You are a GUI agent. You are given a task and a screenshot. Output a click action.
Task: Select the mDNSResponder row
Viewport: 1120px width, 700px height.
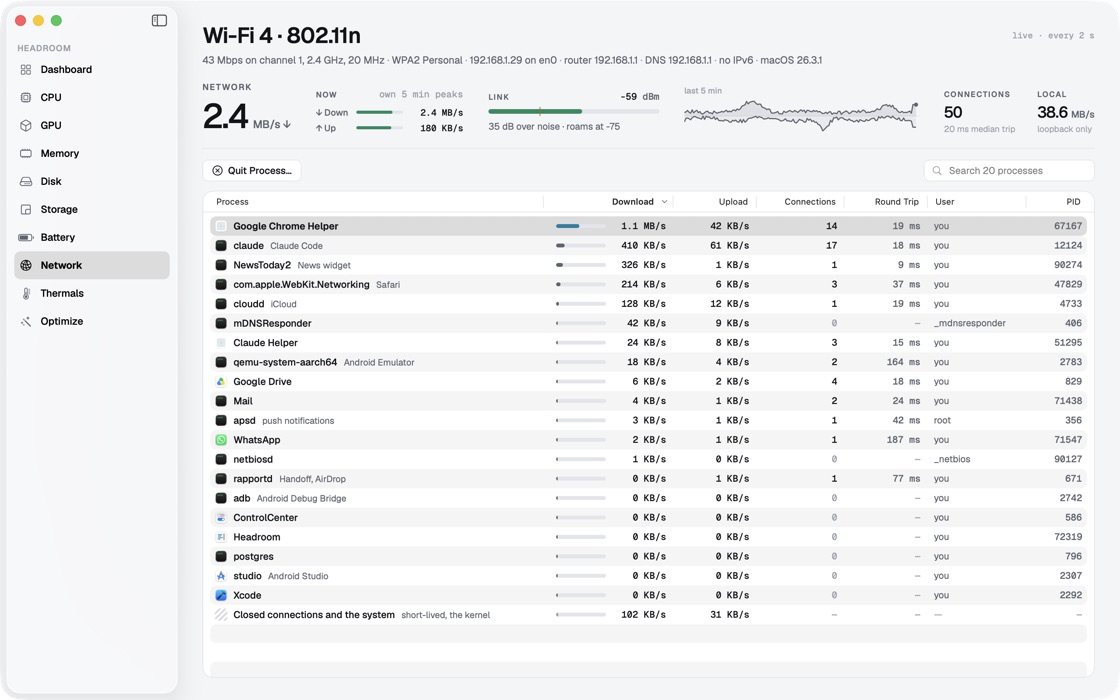click(x=649, y=323)
